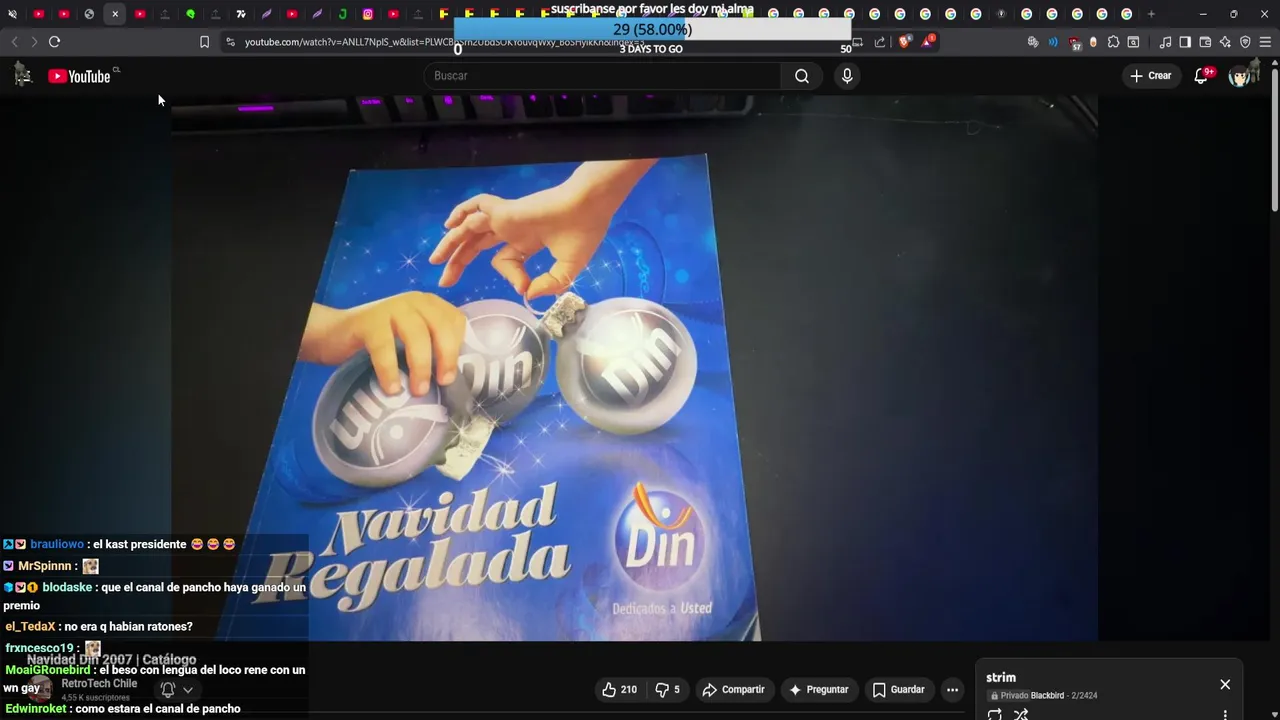Open the account avatar menu
Image resolution: width=1280 pixels, height=720 pixels.
coord(1241,76)
